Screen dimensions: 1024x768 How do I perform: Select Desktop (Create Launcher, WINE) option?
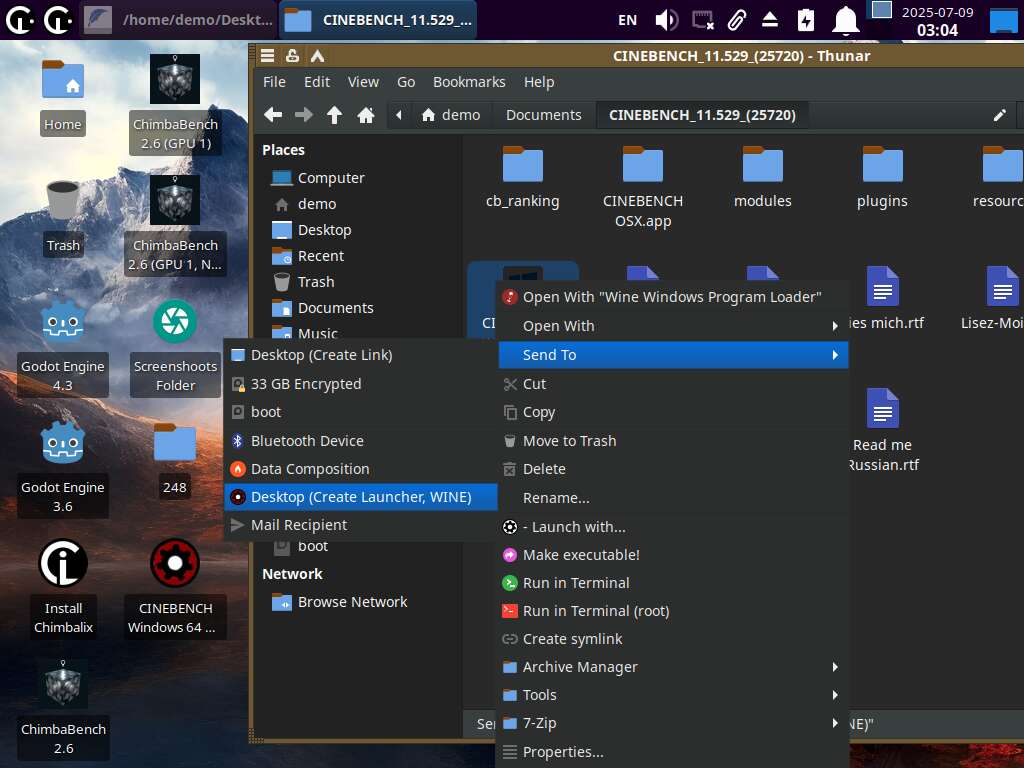pos(360,497)
